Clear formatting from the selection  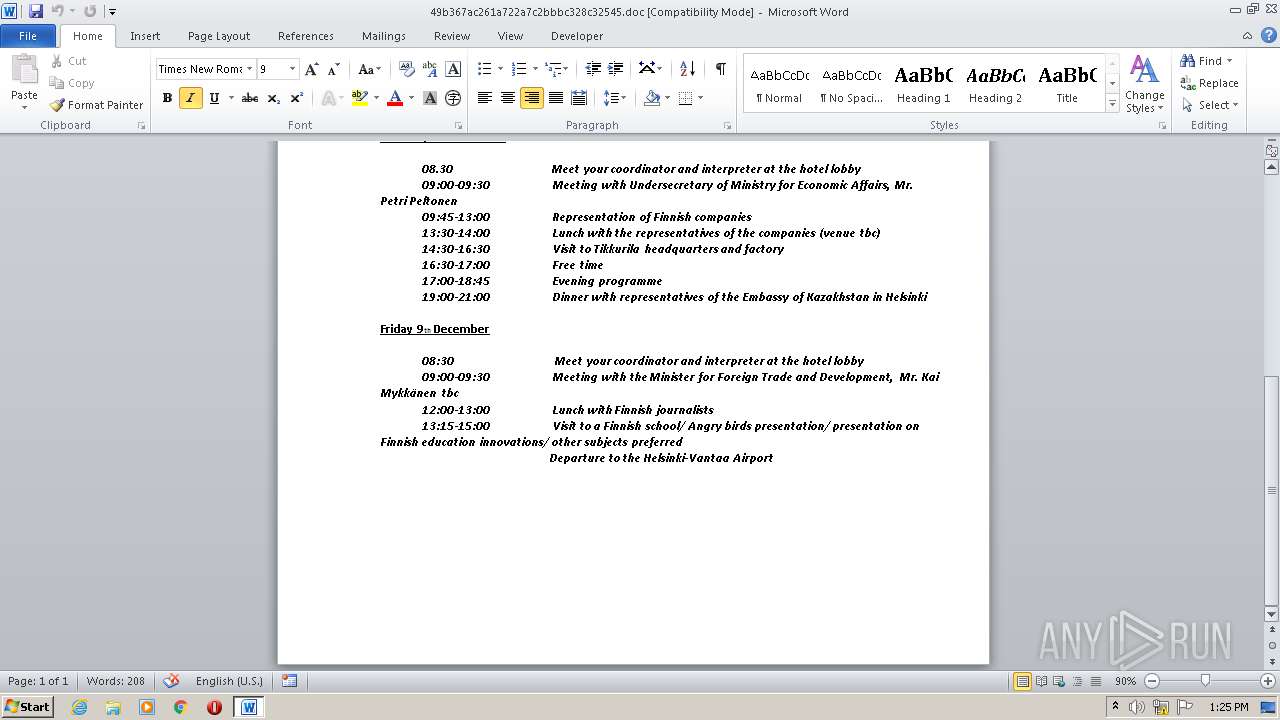coord(406,69)
